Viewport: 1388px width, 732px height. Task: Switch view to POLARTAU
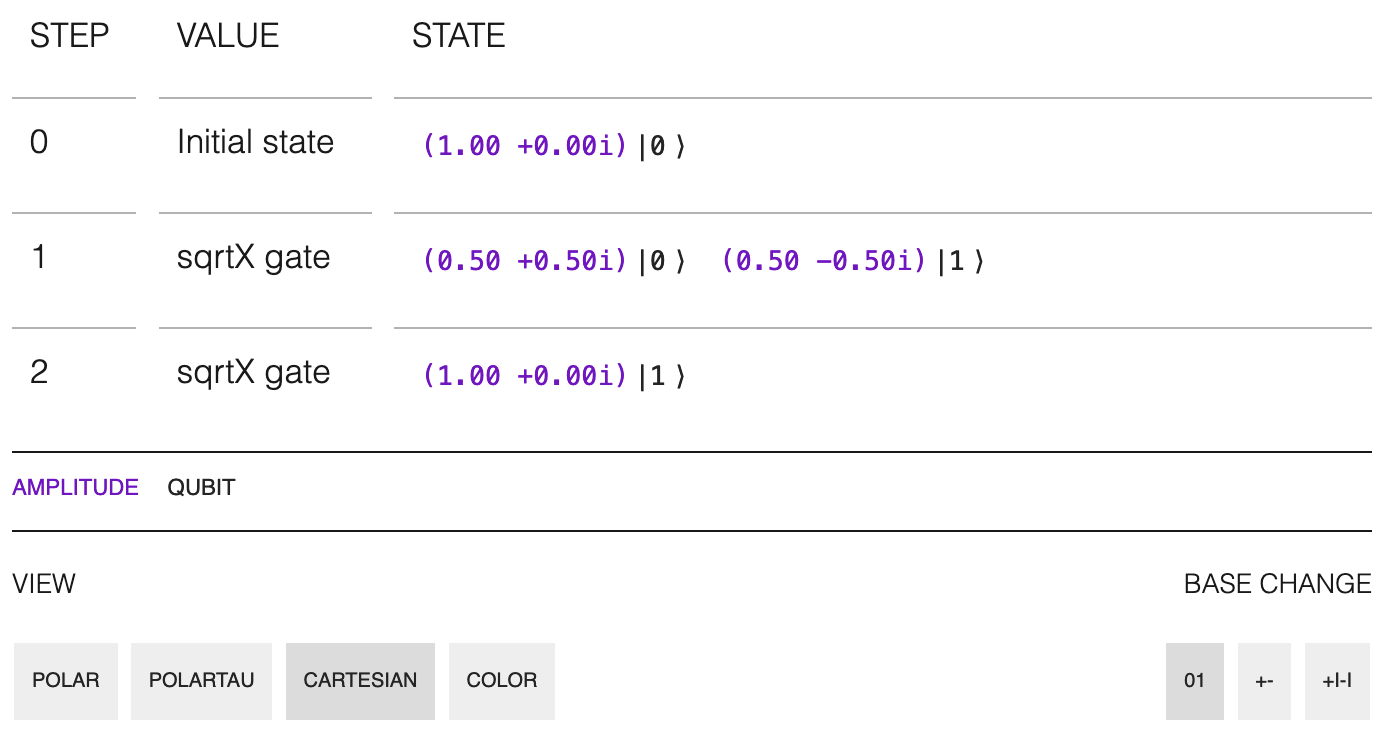click(201, 681)
